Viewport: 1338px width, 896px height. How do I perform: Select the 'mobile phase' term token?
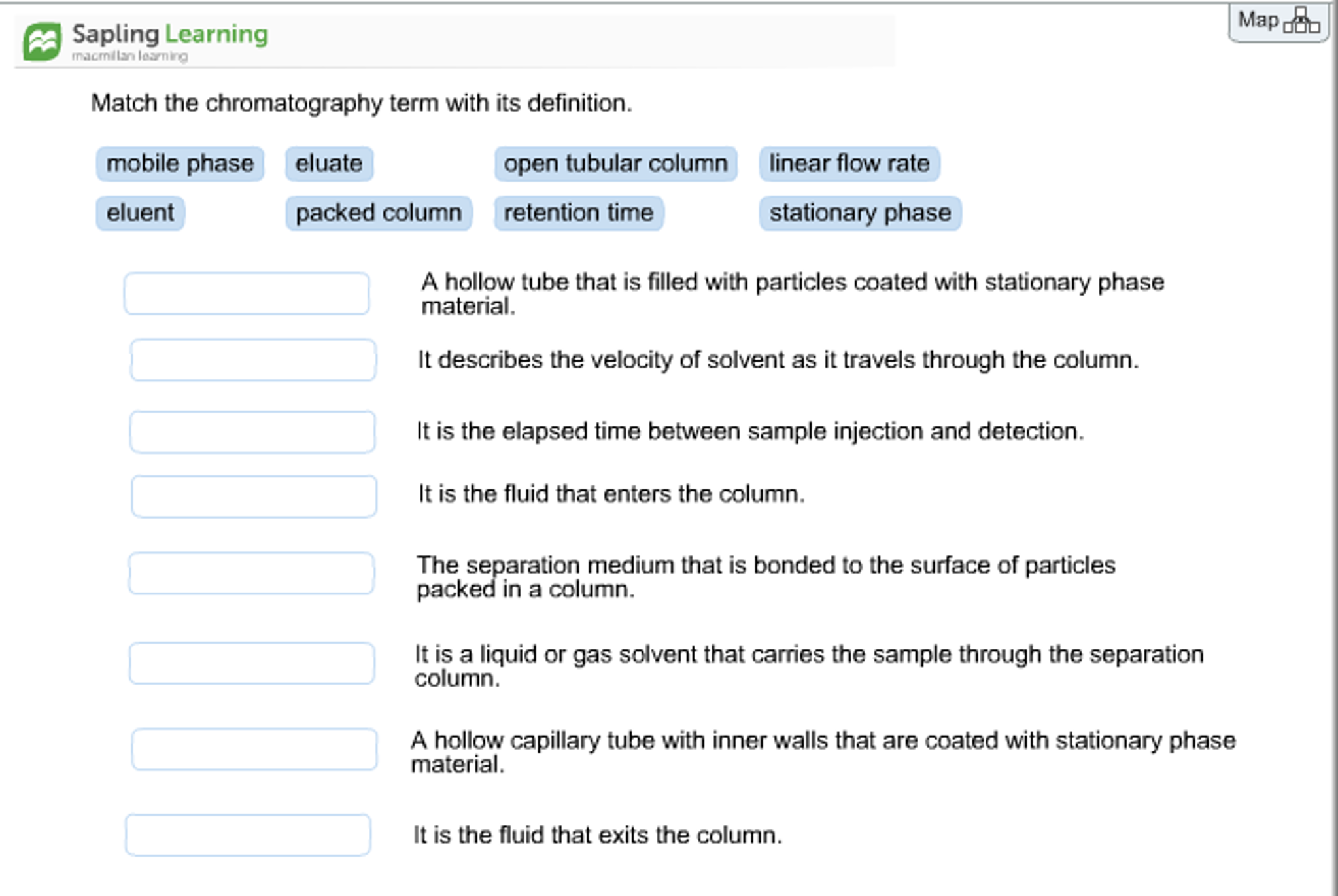[179, 164]
